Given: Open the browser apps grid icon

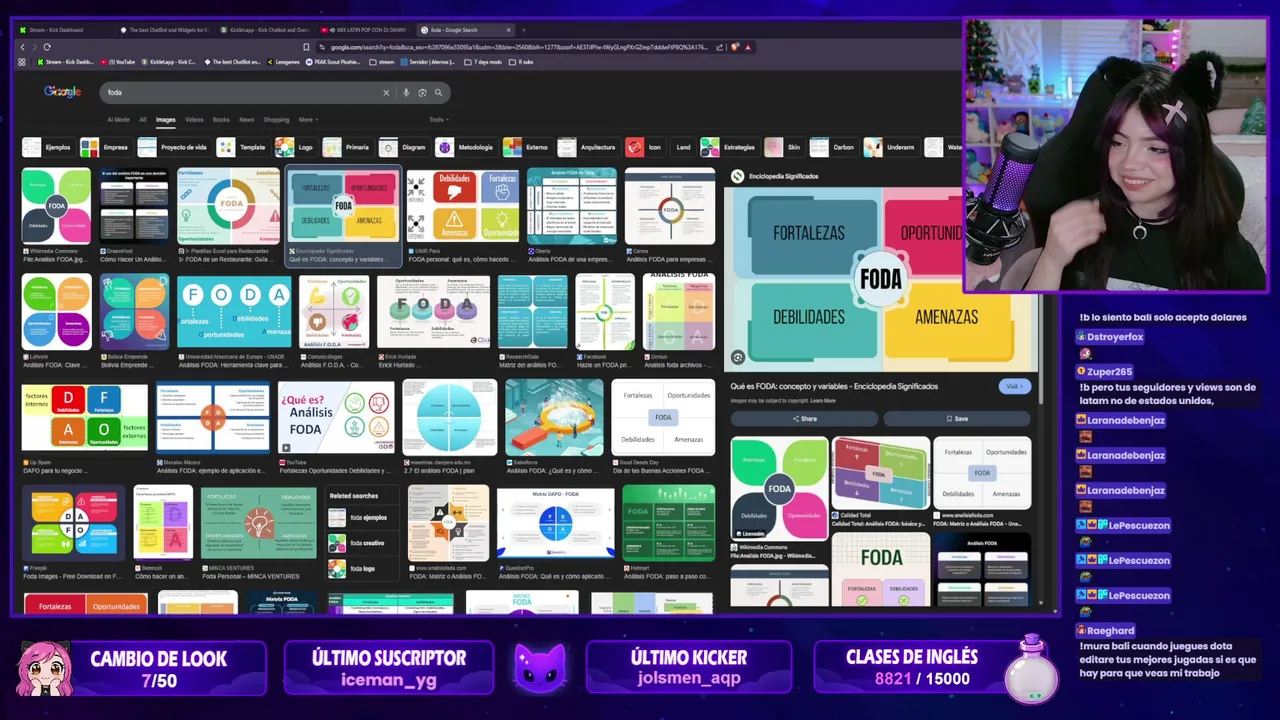Looking at the screenshot, I should (x=23, y=62).
